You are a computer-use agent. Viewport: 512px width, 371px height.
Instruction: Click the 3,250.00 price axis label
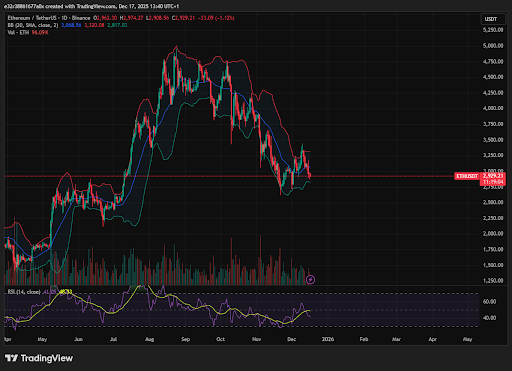tap(493, 155)
